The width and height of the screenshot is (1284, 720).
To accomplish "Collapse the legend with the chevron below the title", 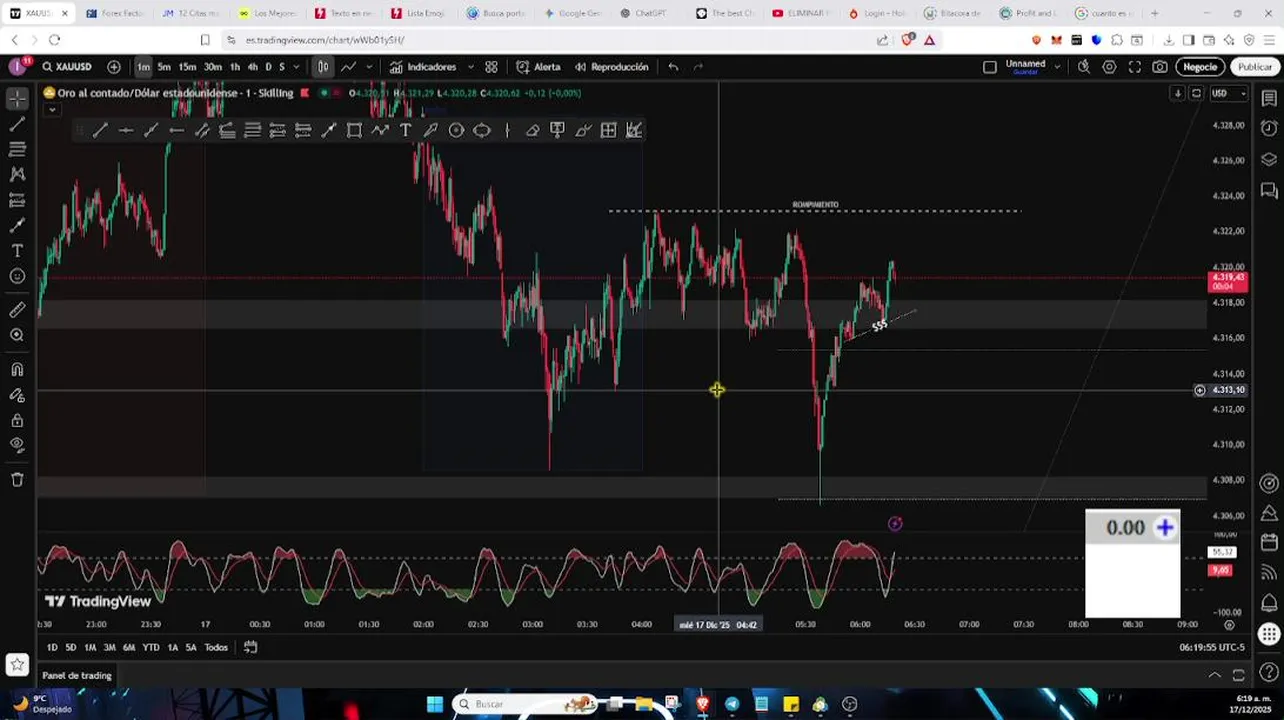I will coord(51,109).
